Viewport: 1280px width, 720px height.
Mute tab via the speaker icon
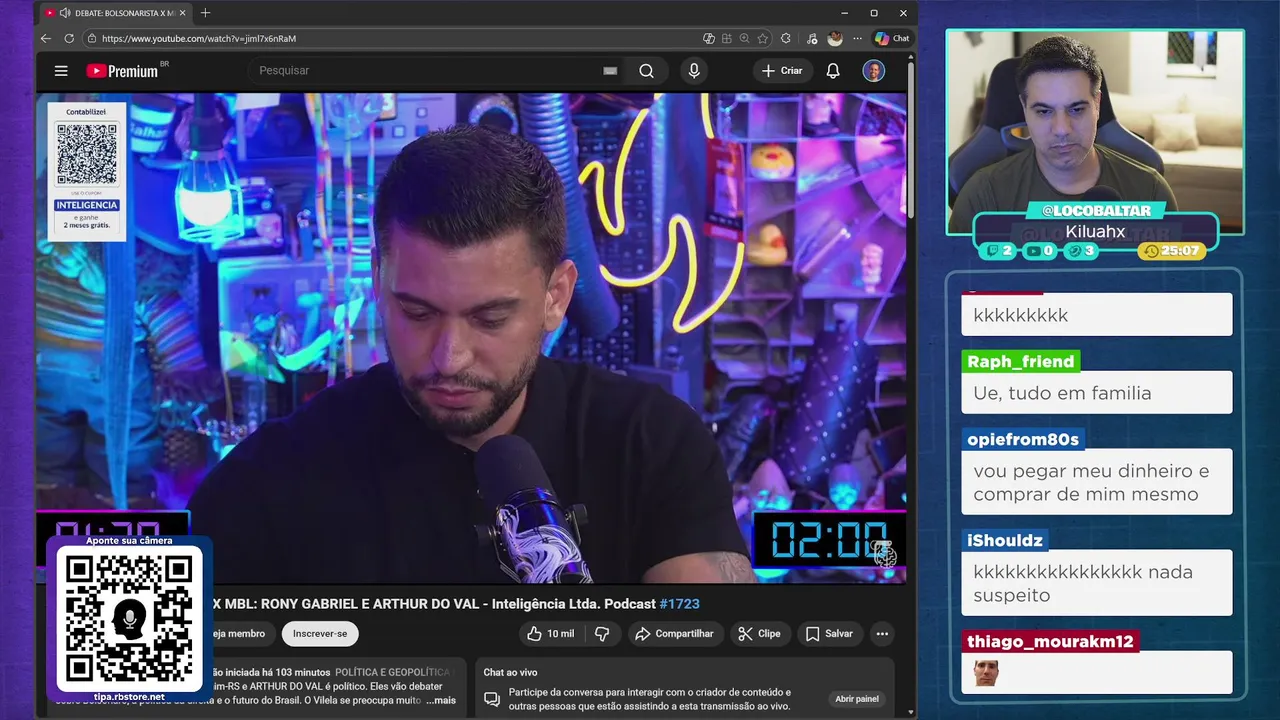(x=65, y=13)
